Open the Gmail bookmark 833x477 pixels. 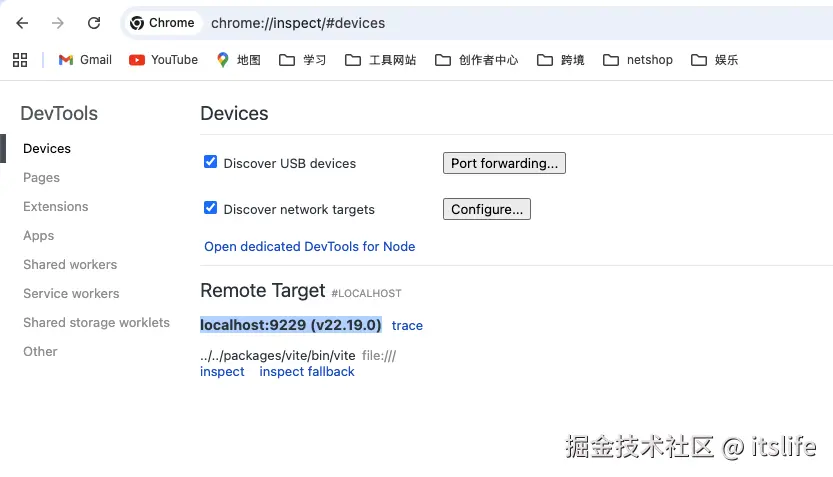pos(85,60)
